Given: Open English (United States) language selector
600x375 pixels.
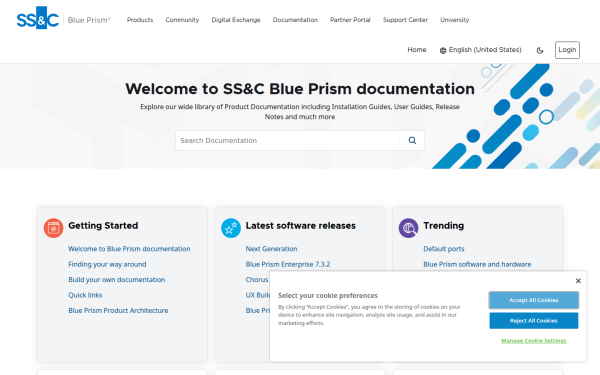Looking at the screenshot, I should [481, 50].
